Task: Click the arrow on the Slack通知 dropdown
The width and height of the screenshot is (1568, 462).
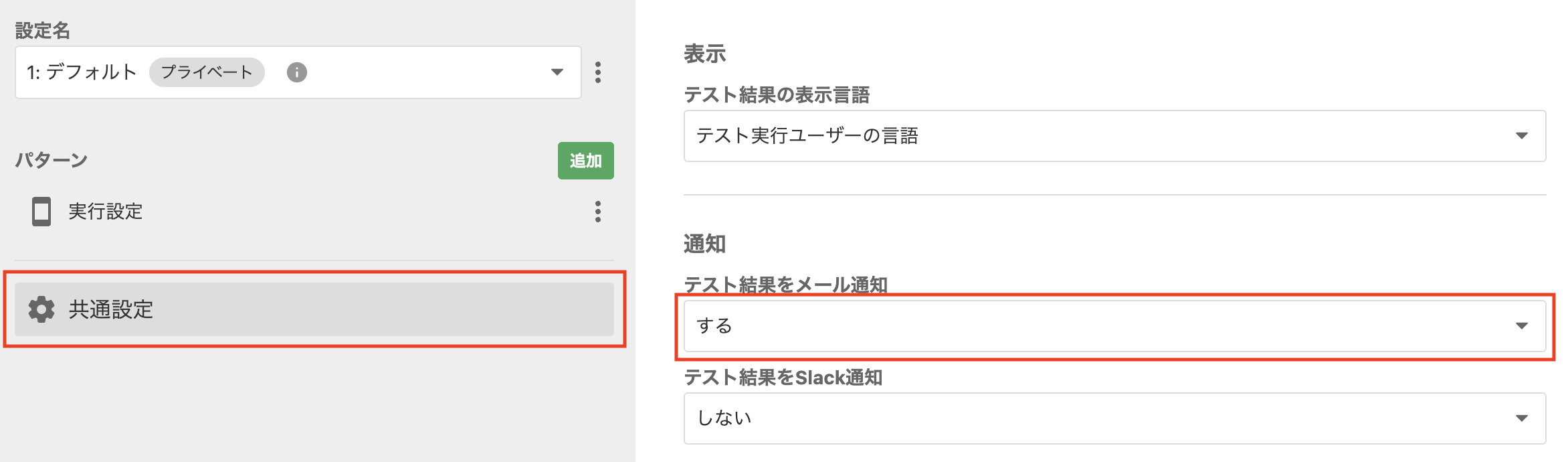Action: (1521, 418)
